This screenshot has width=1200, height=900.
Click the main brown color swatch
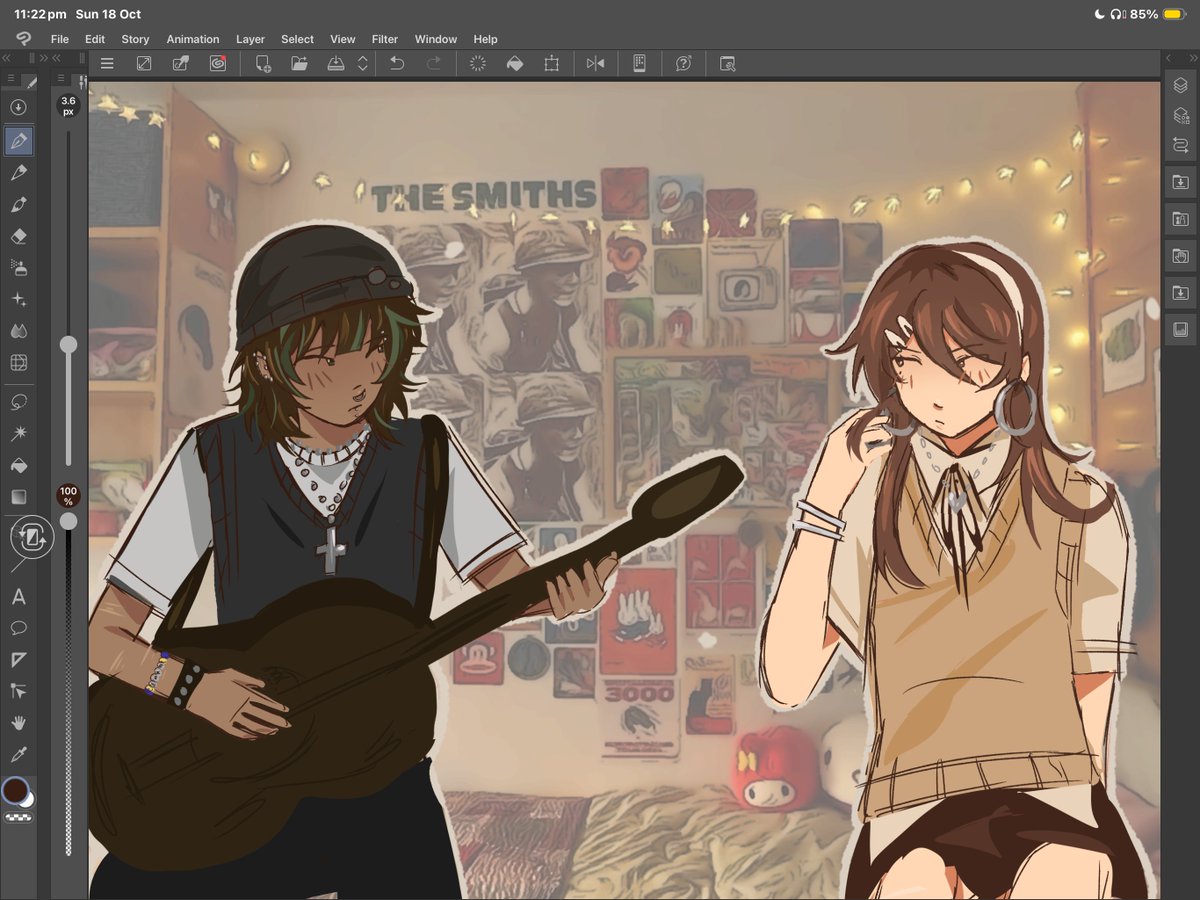pos(15,790)
